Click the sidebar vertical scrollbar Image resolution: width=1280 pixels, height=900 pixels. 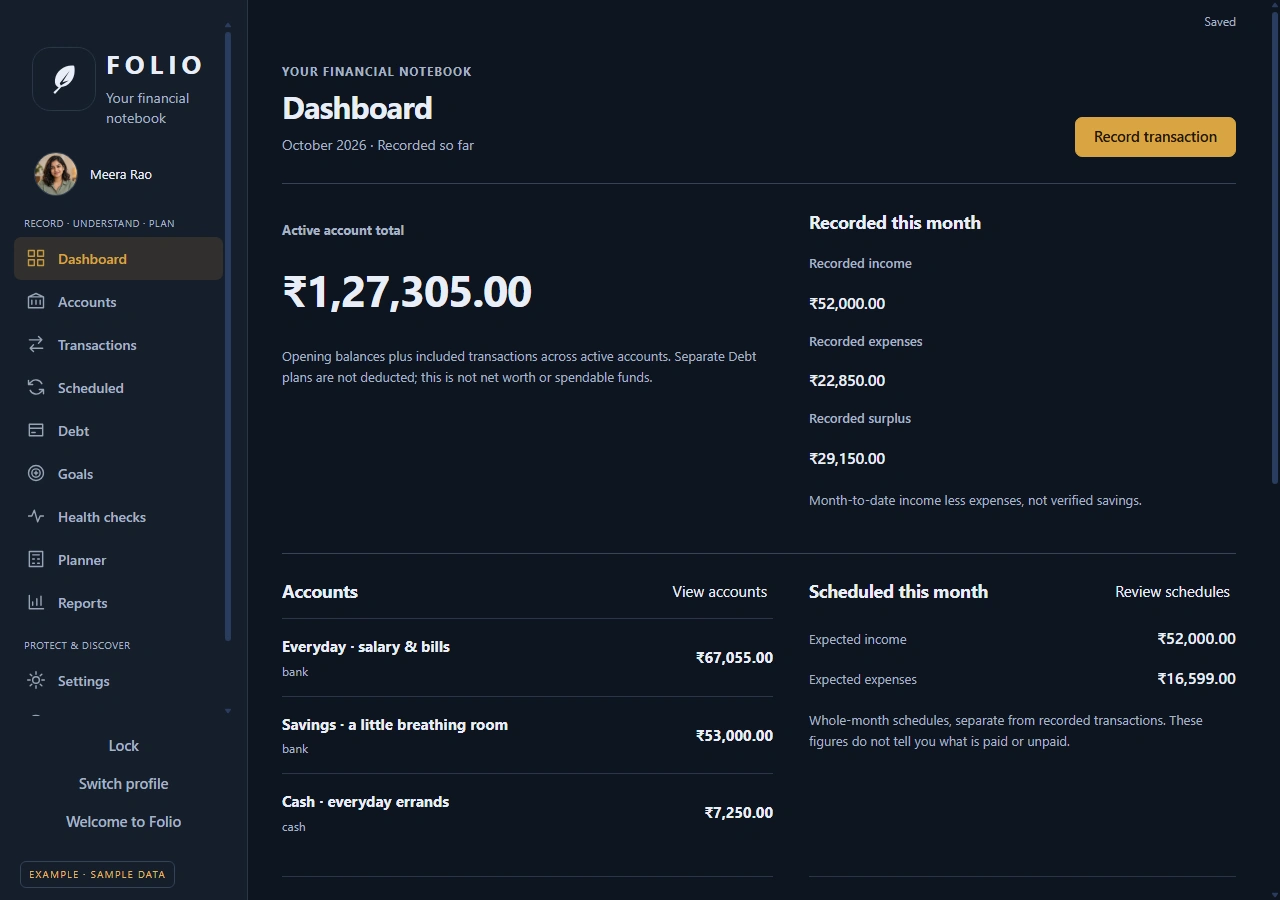pyautogui.click(x=228, y=335)
